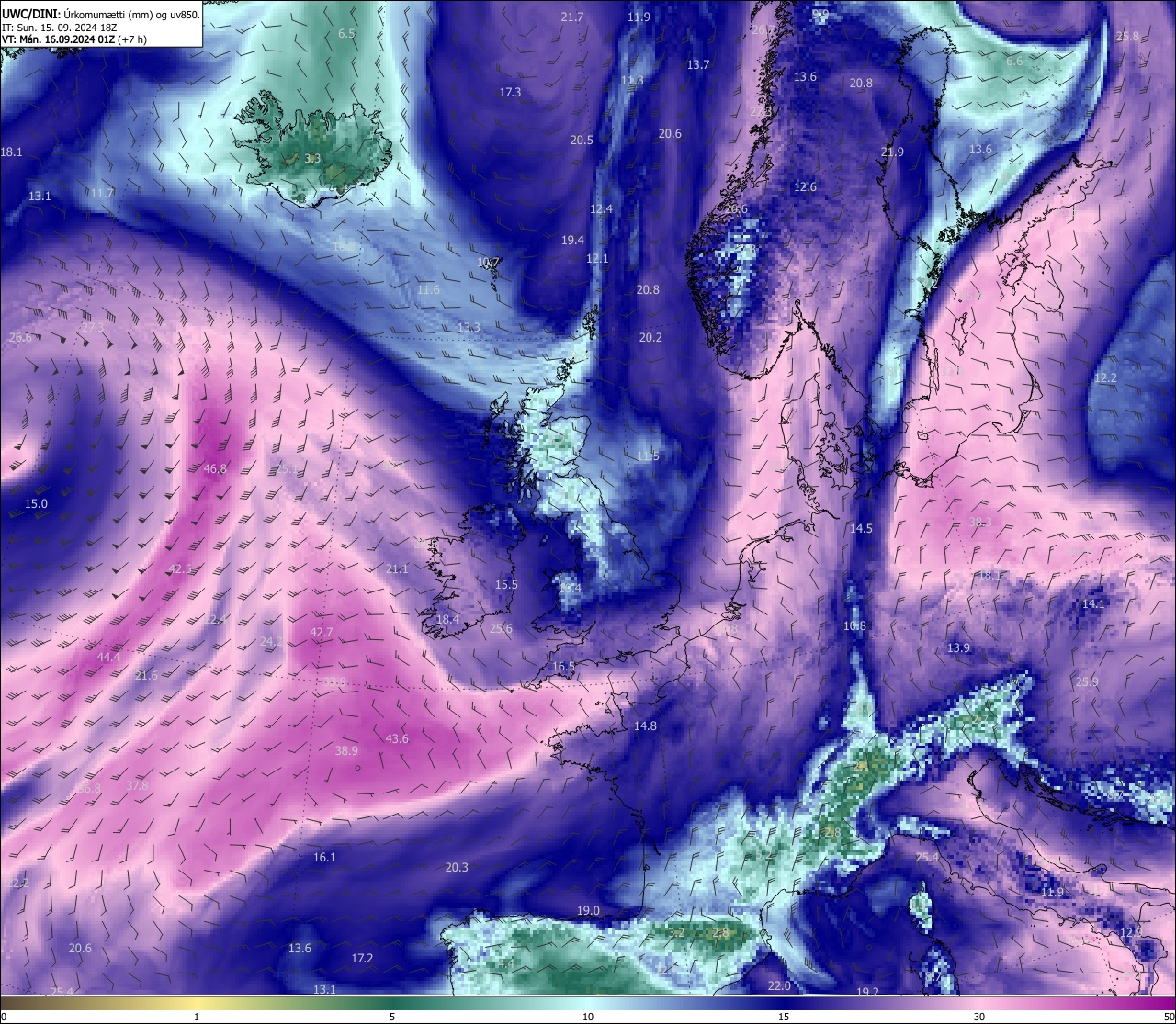Click the 17.2 map value
The width and height of the screenshot is (1176, 1024).
(362, 958)
